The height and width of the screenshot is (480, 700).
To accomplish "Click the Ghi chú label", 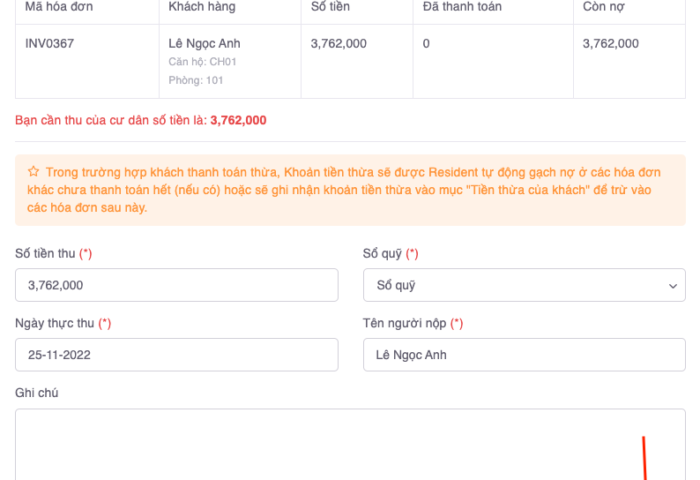I will coord(37,393).
